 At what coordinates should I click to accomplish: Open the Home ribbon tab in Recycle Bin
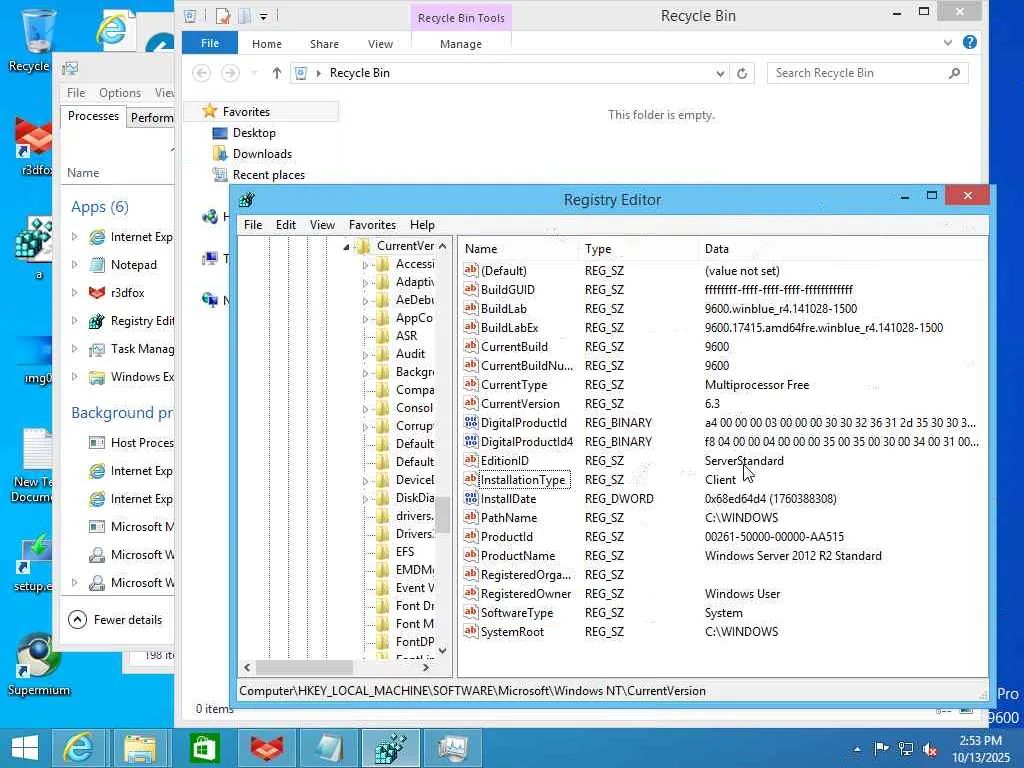coord(266,44)
